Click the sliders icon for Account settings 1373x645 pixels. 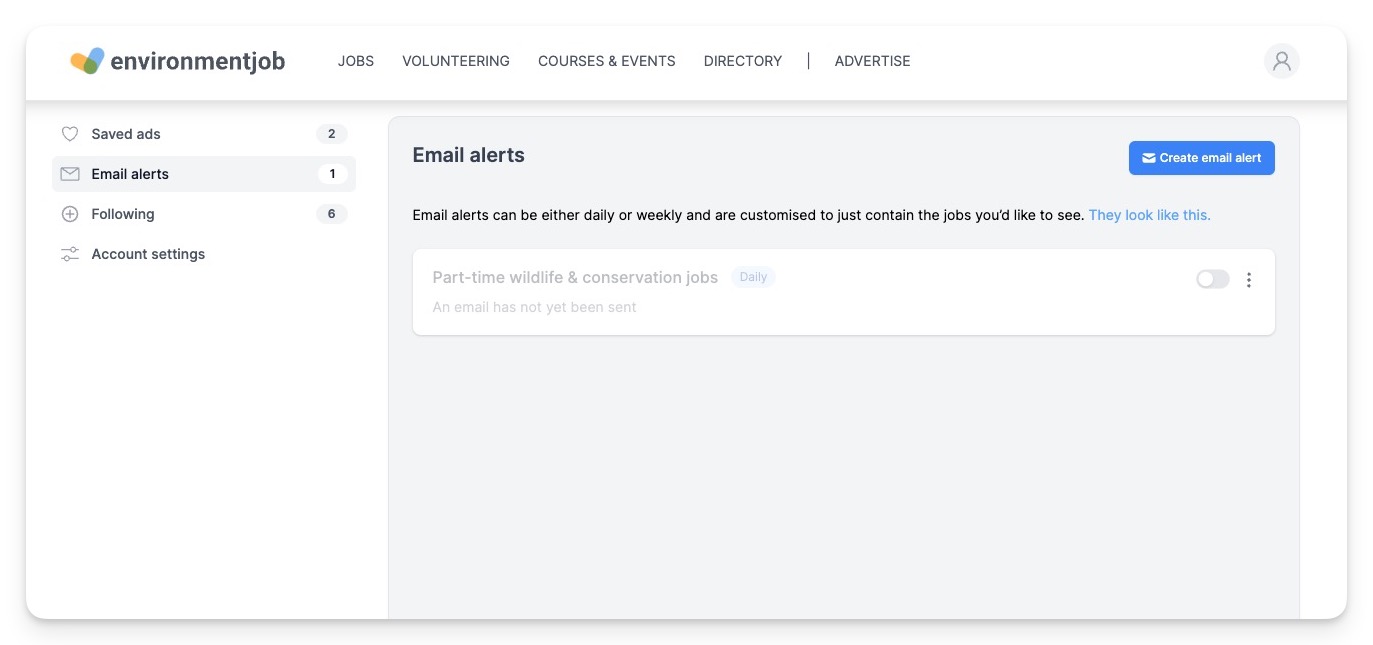(70, 254)
